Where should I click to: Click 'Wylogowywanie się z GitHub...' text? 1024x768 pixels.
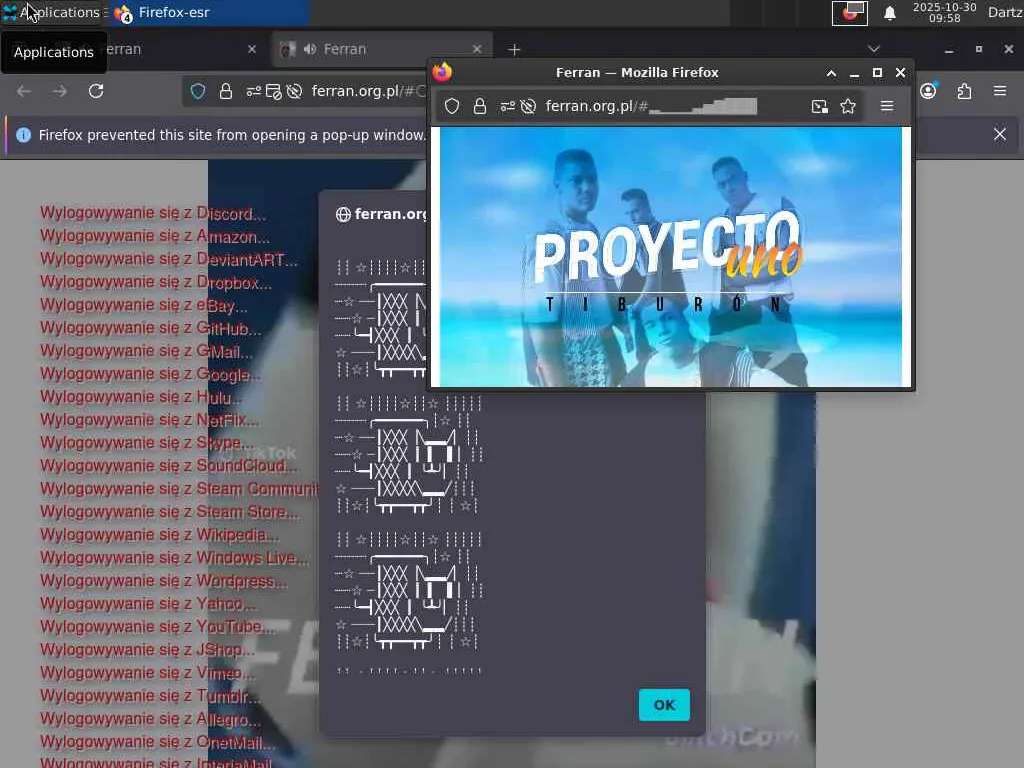[x=151, y=328]
